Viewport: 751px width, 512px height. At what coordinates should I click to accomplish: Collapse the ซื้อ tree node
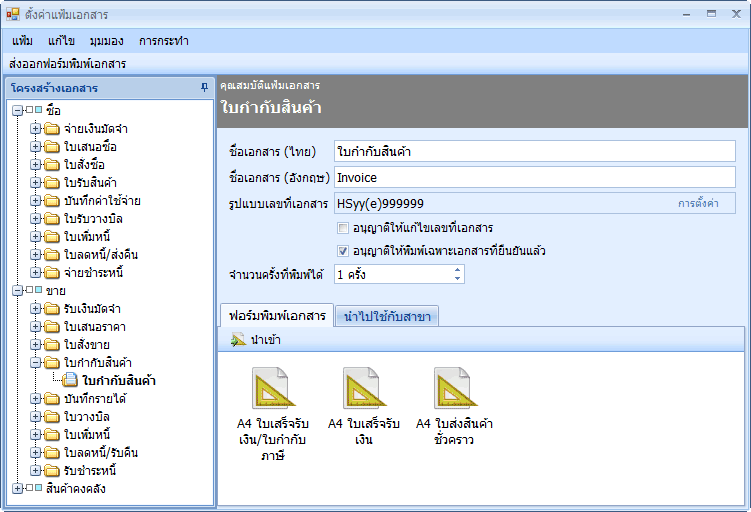tap(18, 110)
